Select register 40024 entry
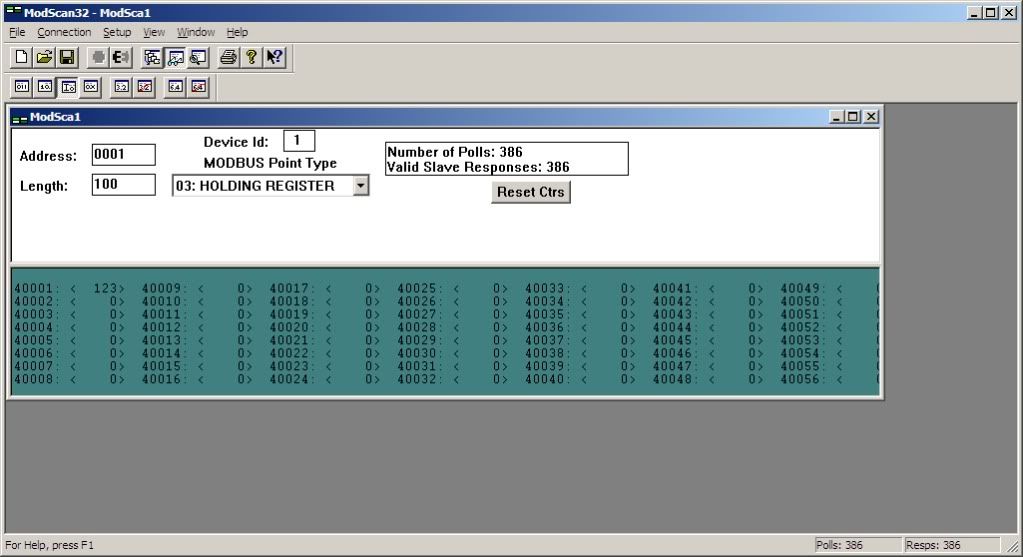The image size is (1023, 557). pyautogui.click(x=324, y=379)
